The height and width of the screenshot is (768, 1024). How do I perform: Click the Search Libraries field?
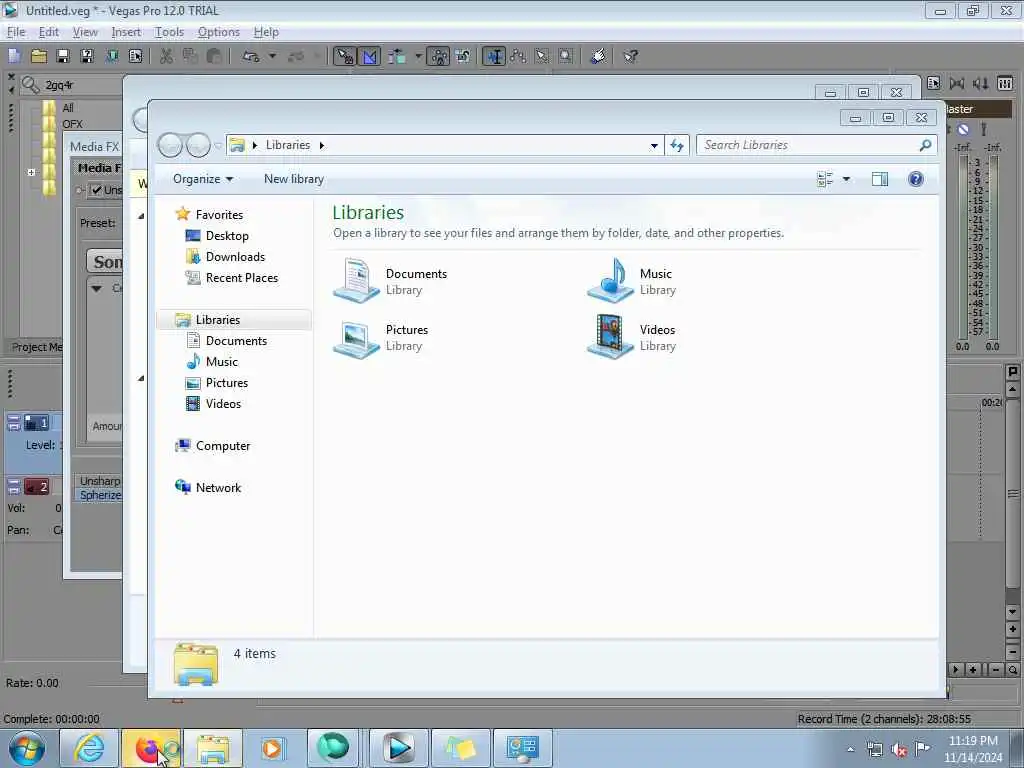(x=817, y=145)
